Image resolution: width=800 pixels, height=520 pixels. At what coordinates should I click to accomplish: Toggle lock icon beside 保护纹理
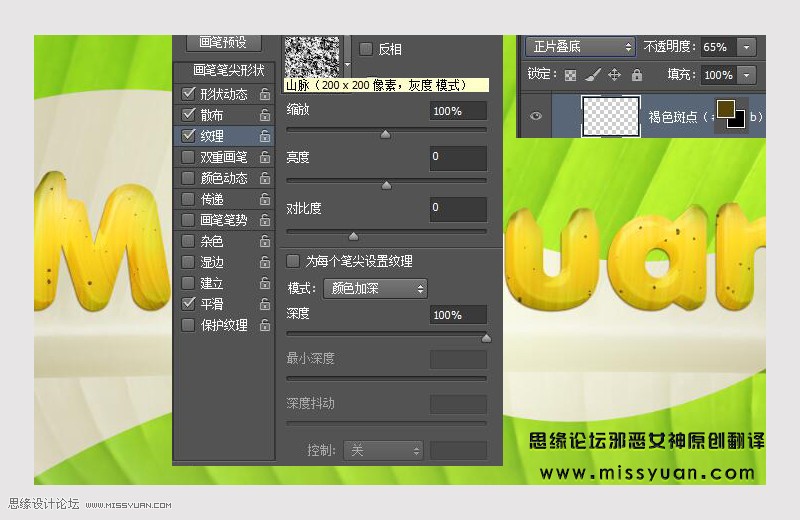pyautogui.click(x=265, y=325)
